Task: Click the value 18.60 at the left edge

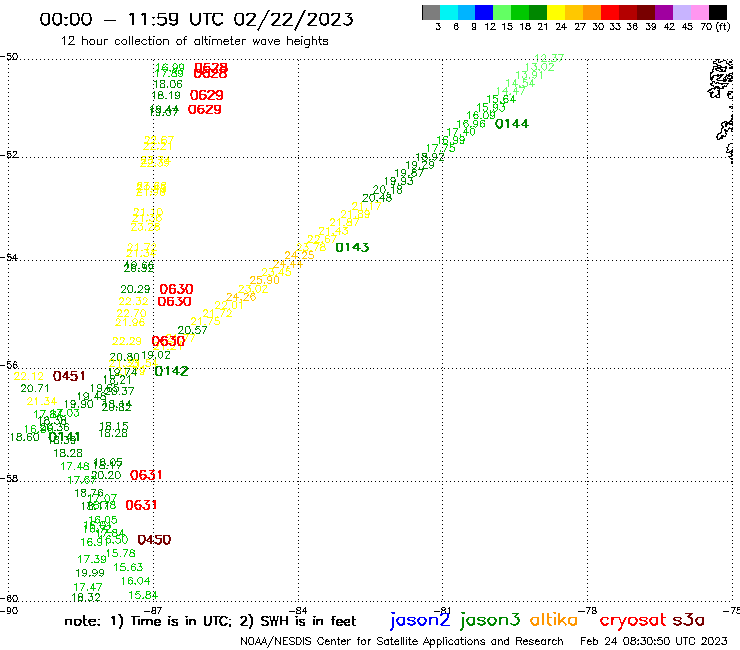Action: pyautogui.click(x=25, y=437)
